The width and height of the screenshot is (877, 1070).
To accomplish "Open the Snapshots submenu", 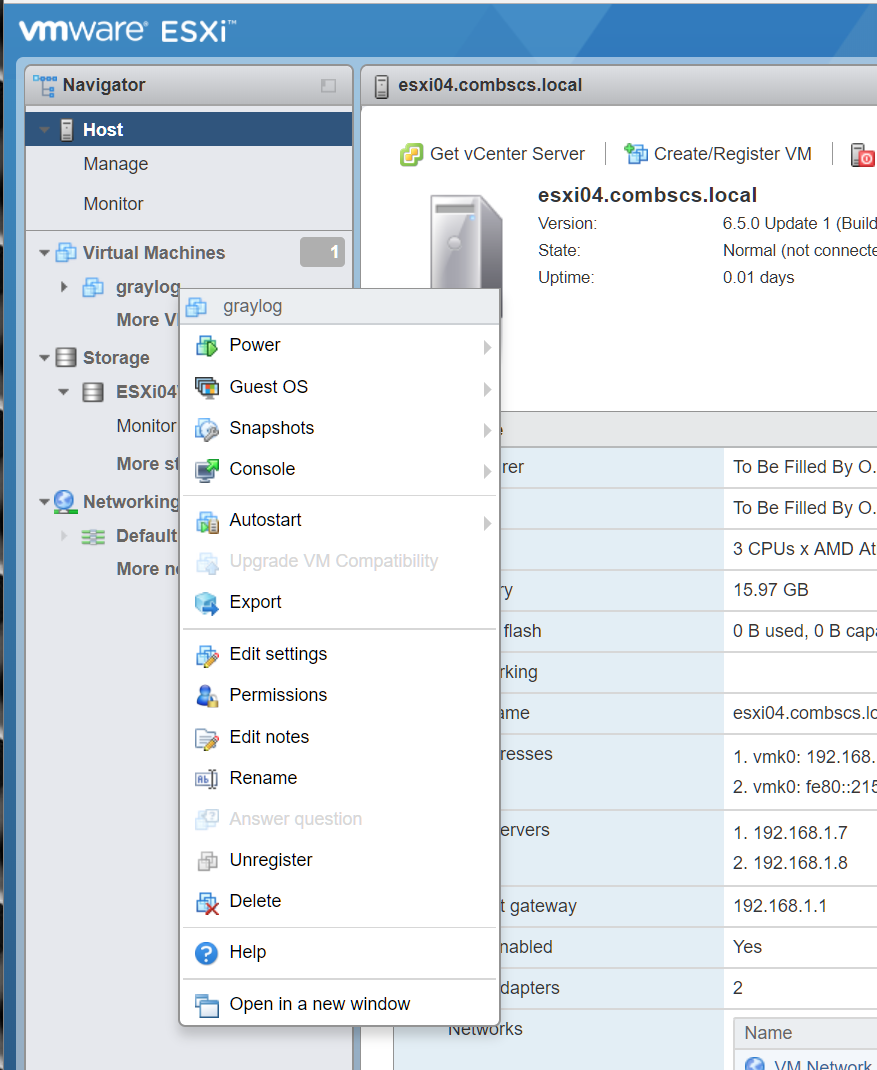I will tap(340, 428).
